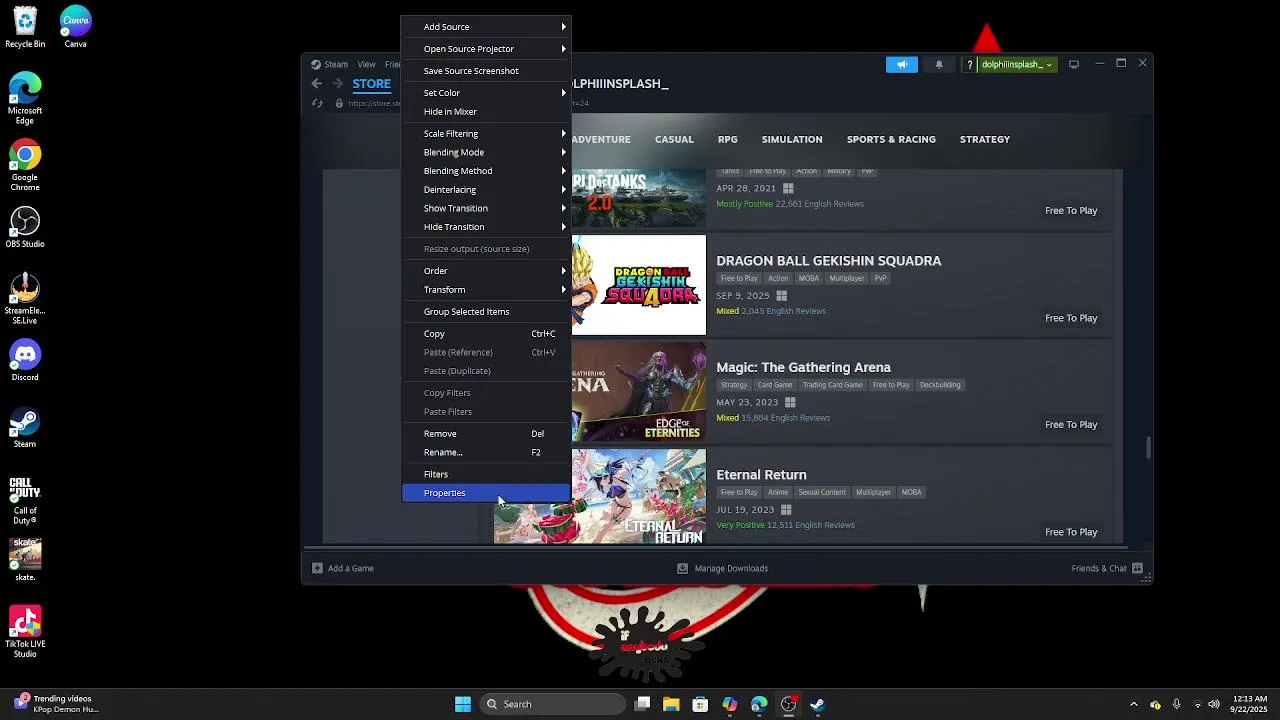
Task: Expand Show Transition submenu
Action: (485, 208)
